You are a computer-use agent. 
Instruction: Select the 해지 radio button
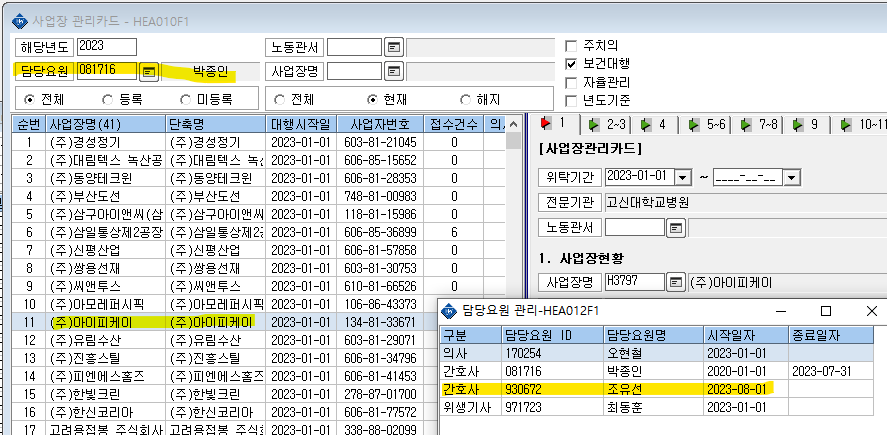(466, 100)
